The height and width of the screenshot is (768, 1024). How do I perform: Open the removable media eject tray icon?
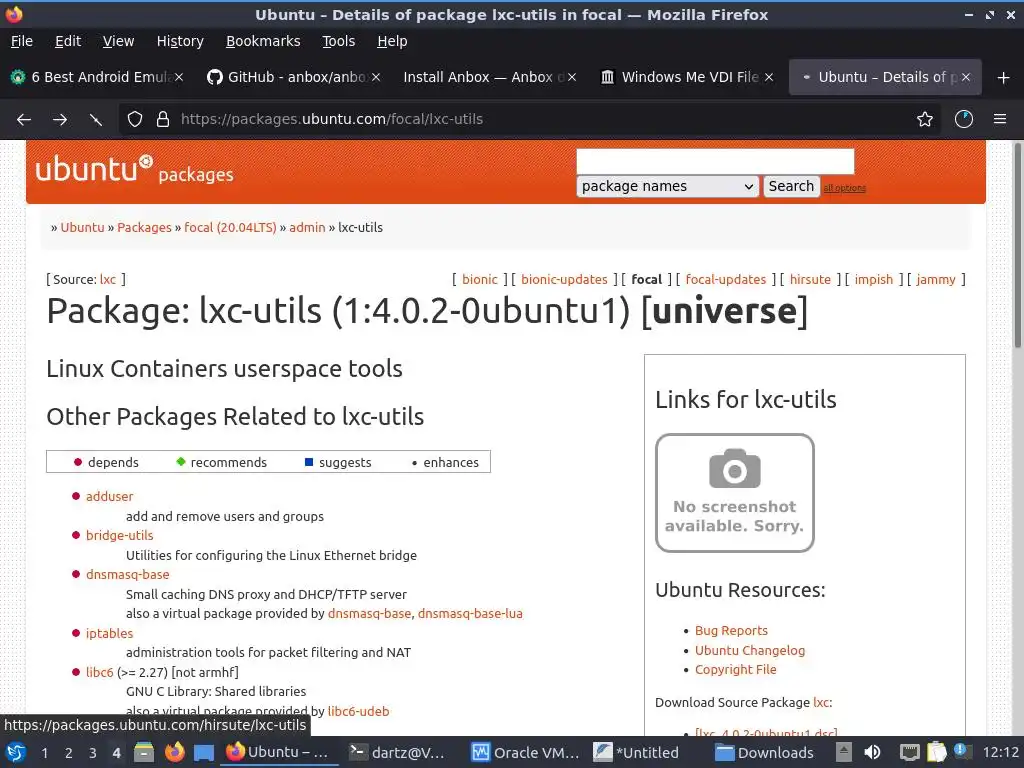[844, 752]
